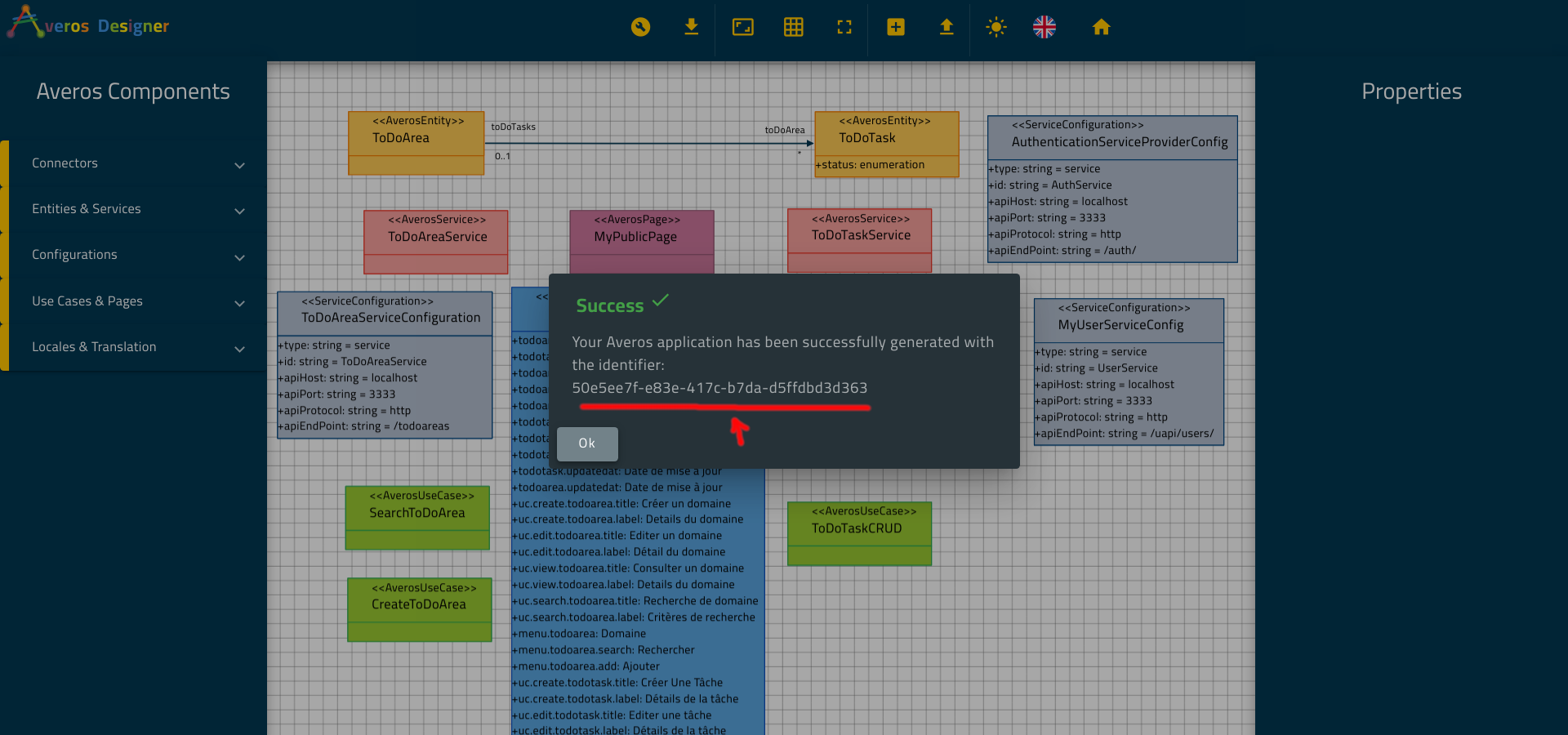
Task: Click id: string = UserService line
Action: click(x=1096, y=368)
